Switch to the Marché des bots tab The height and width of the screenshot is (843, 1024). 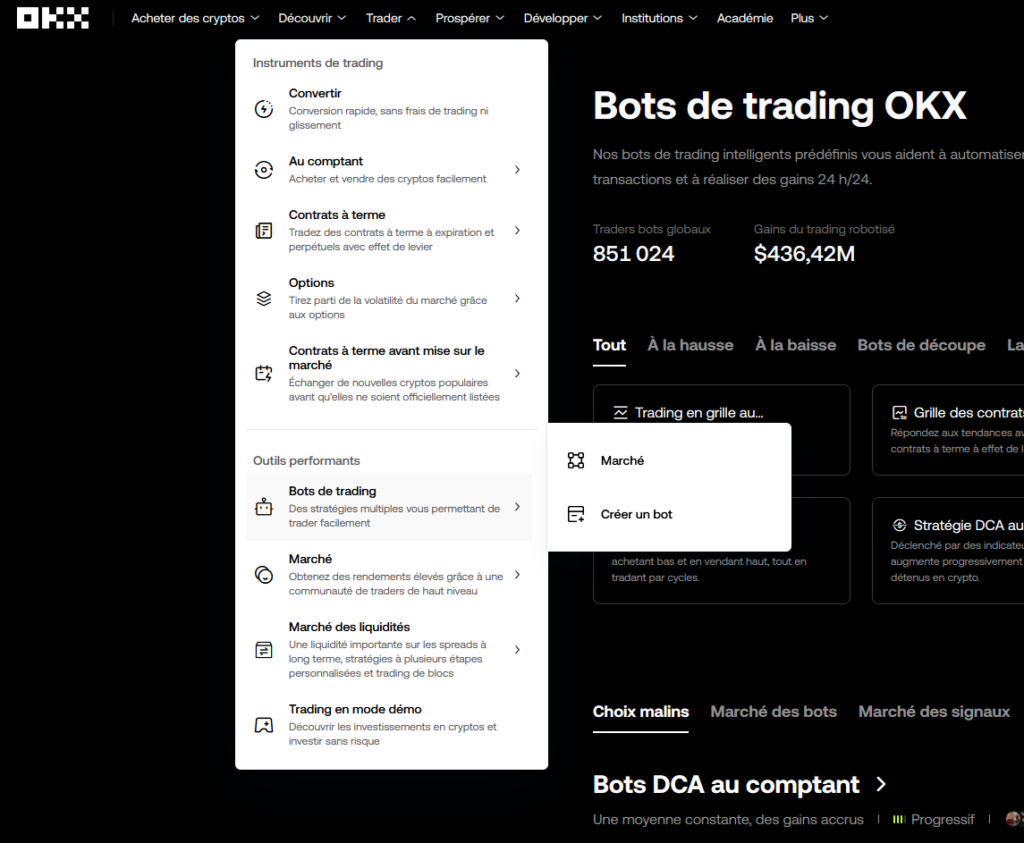[773, 712]
